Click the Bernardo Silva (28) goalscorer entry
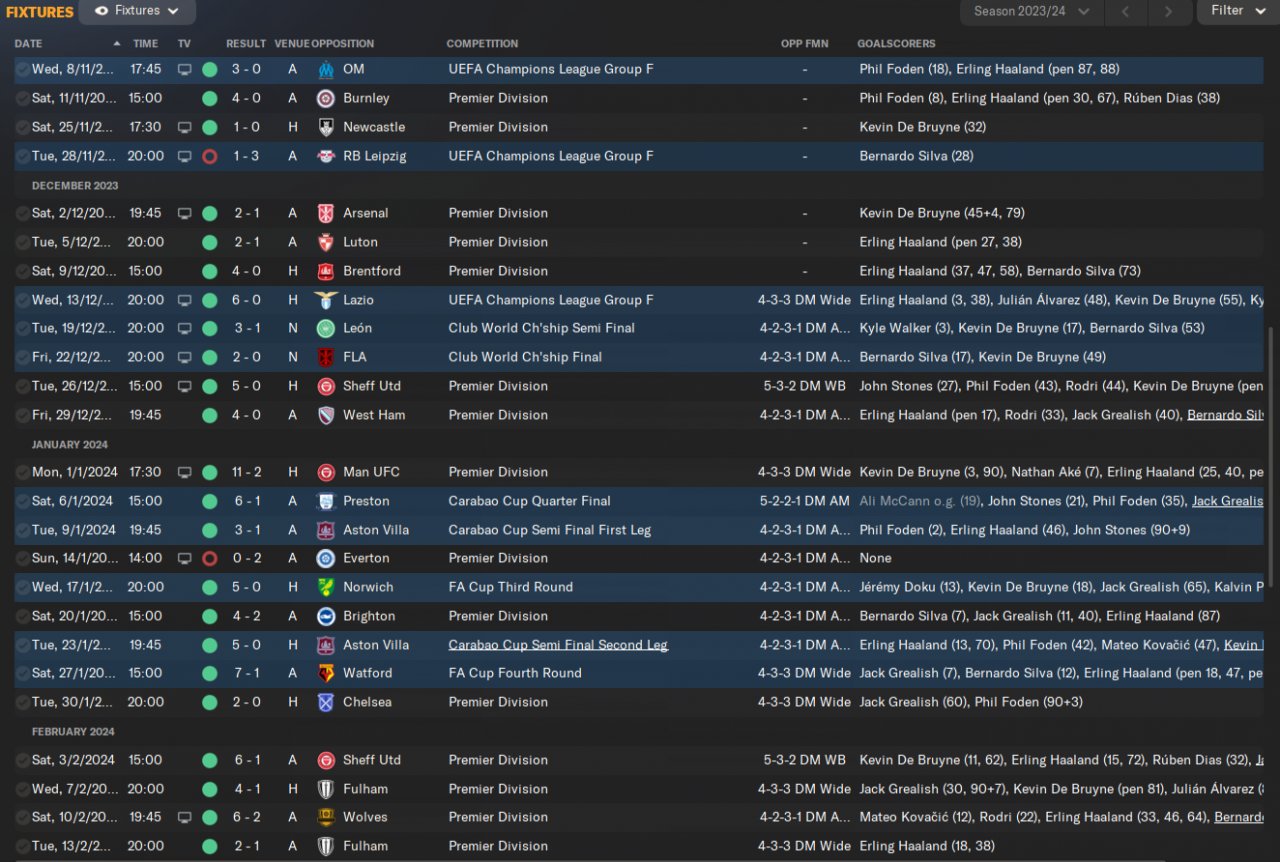 [916, 156]
